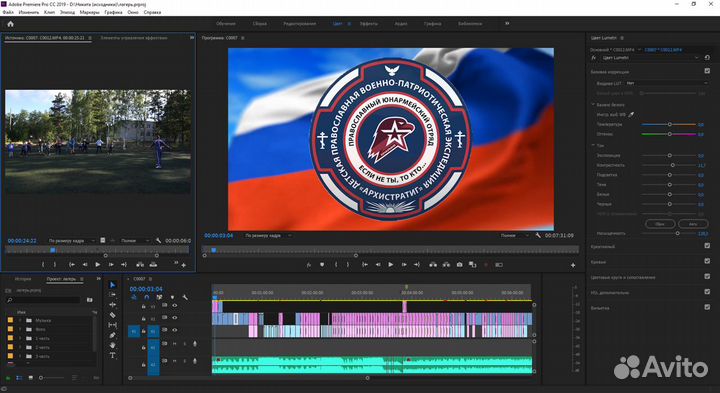The image size is (720, 393).
Task: Open Program monitor settings wrench
Action: coord(538,236)
